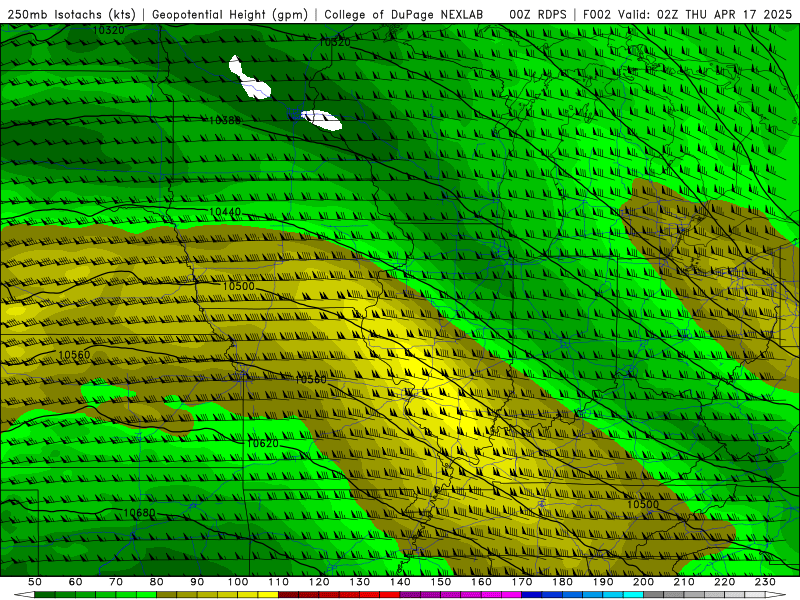
Task: Click the 10680 height contour label
Action: (x=139, y=512)
